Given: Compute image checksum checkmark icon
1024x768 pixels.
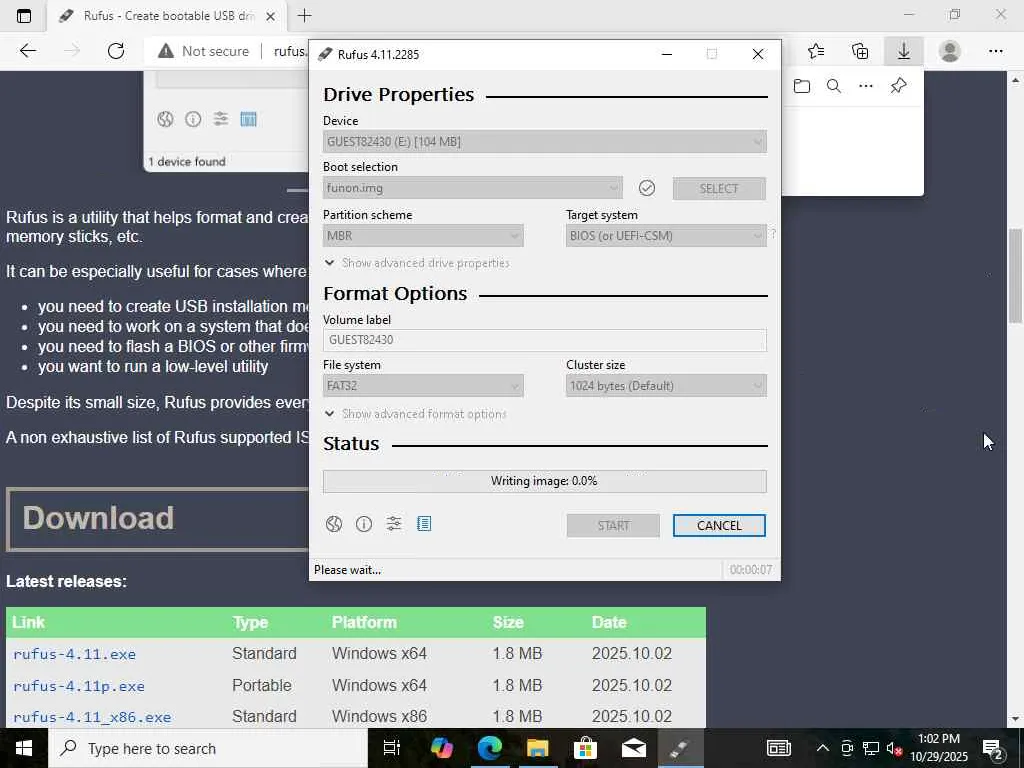Looking at the screenshot, I should [647, 188].
